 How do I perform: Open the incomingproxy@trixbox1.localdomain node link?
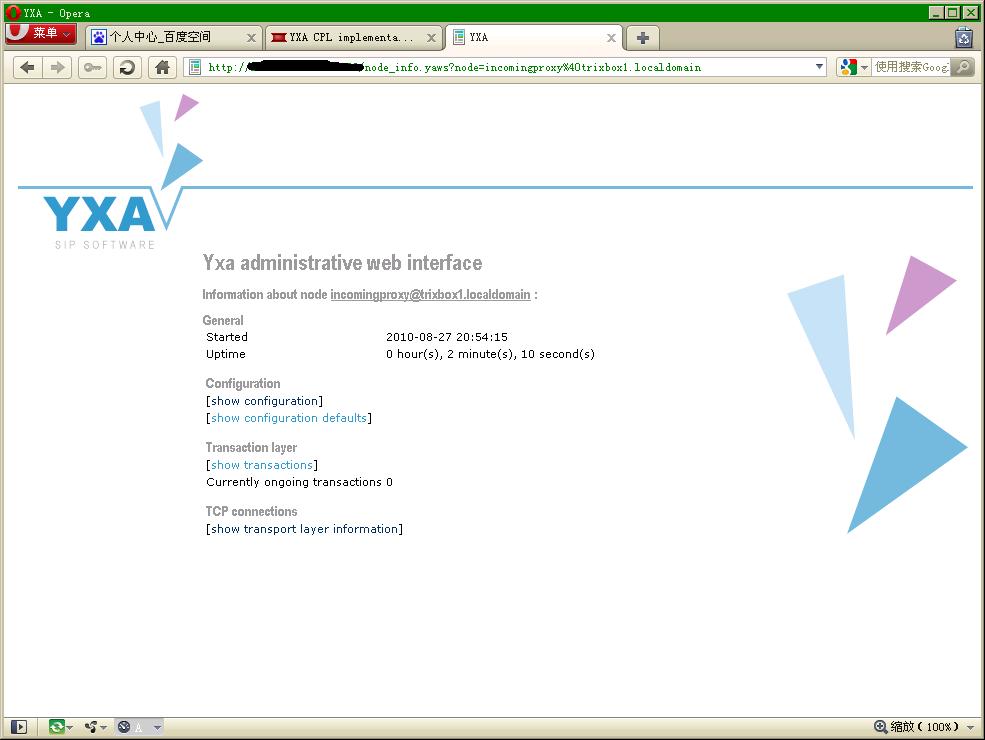[x=430, y=295]
